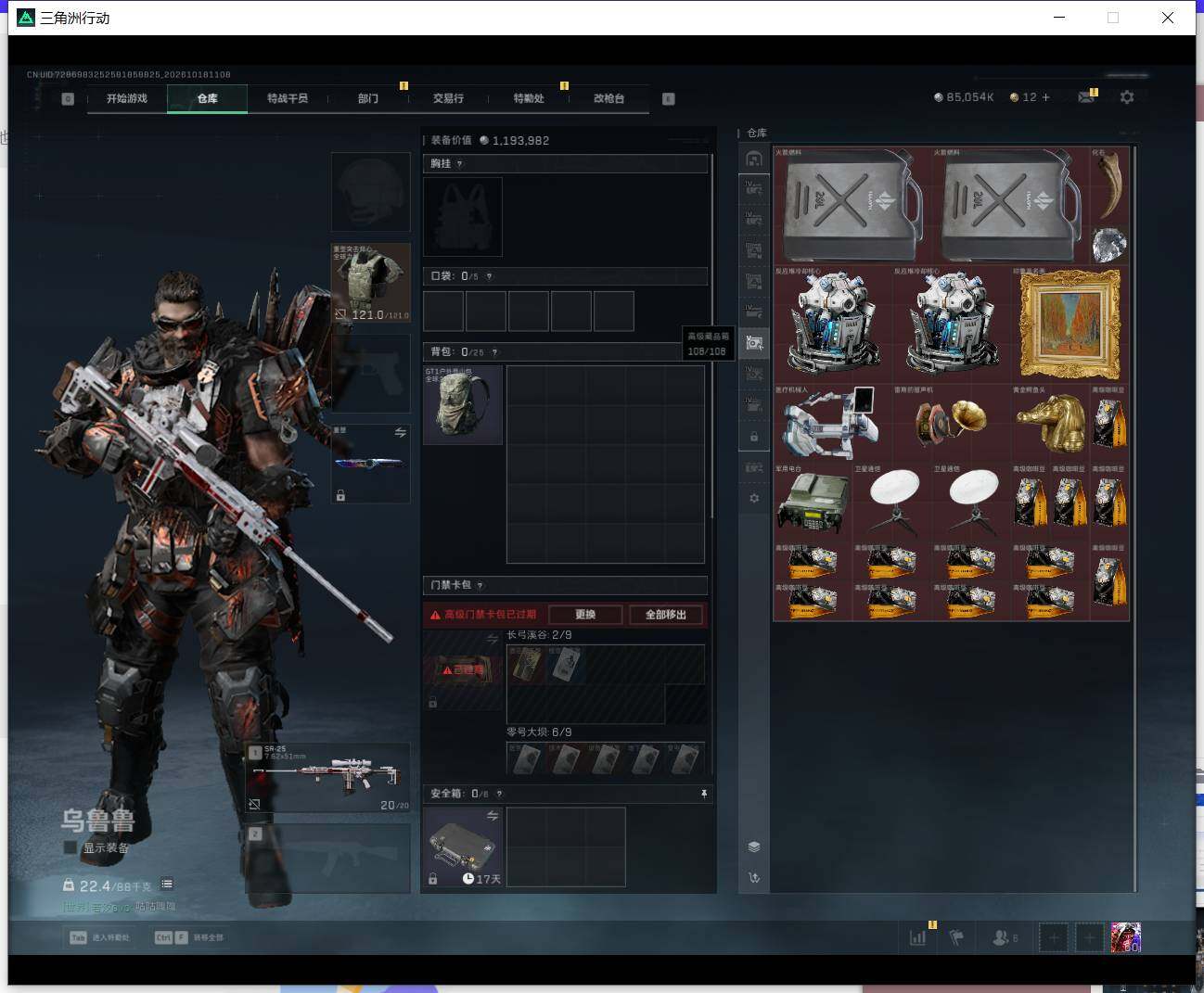Image resolution: width=1204 pixels, height=993 pixels.
Task: Open the 部门 tab
Action: pyautogui.click(x=368, y=98)
